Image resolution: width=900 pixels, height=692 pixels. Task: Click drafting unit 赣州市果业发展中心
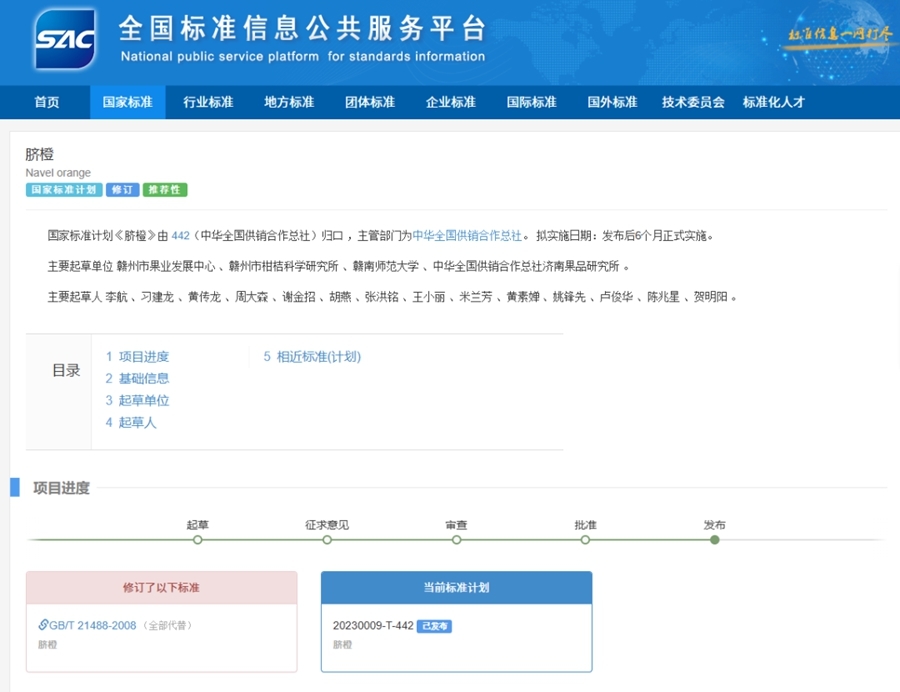166,266
